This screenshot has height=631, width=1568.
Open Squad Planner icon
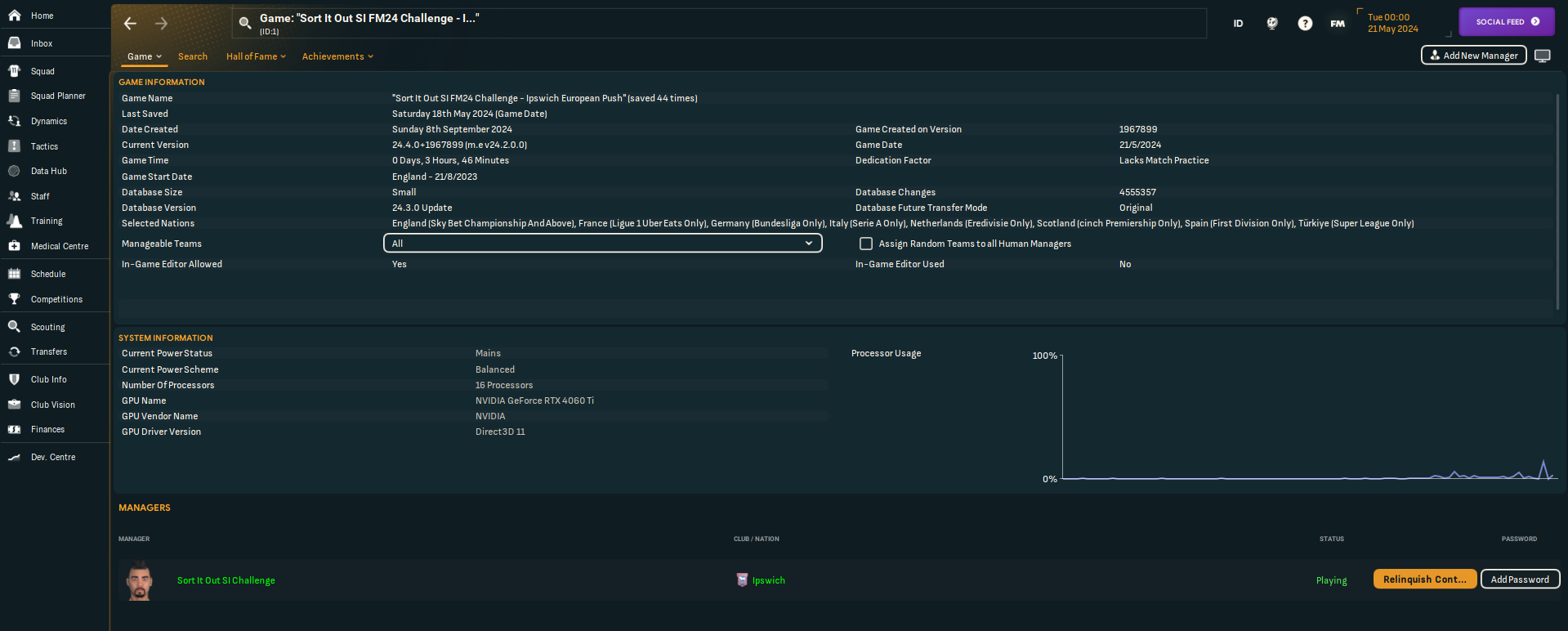click(14, 96)
